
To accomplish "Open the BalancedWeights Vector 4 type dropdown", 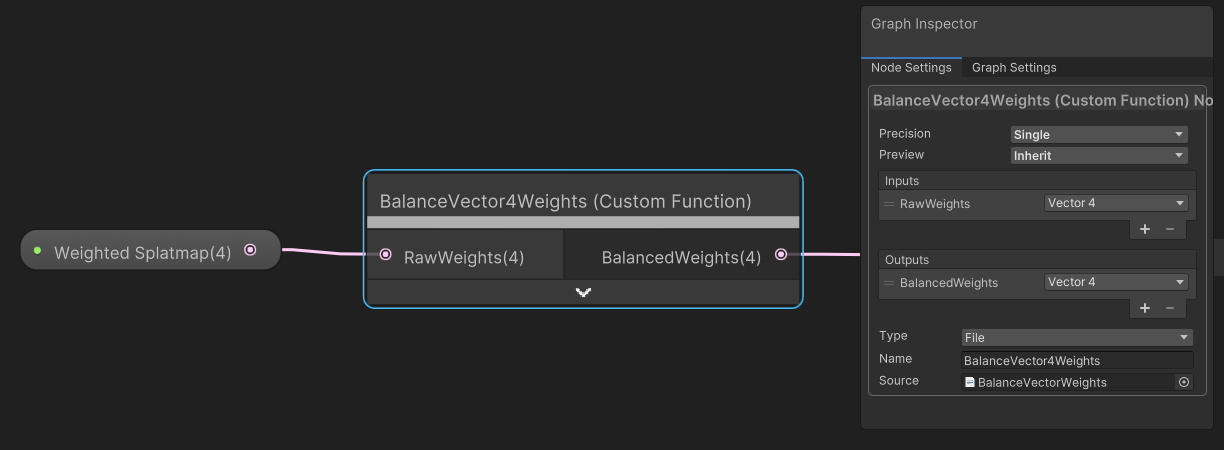I will pyautogui.click(x=1115, y=282).
